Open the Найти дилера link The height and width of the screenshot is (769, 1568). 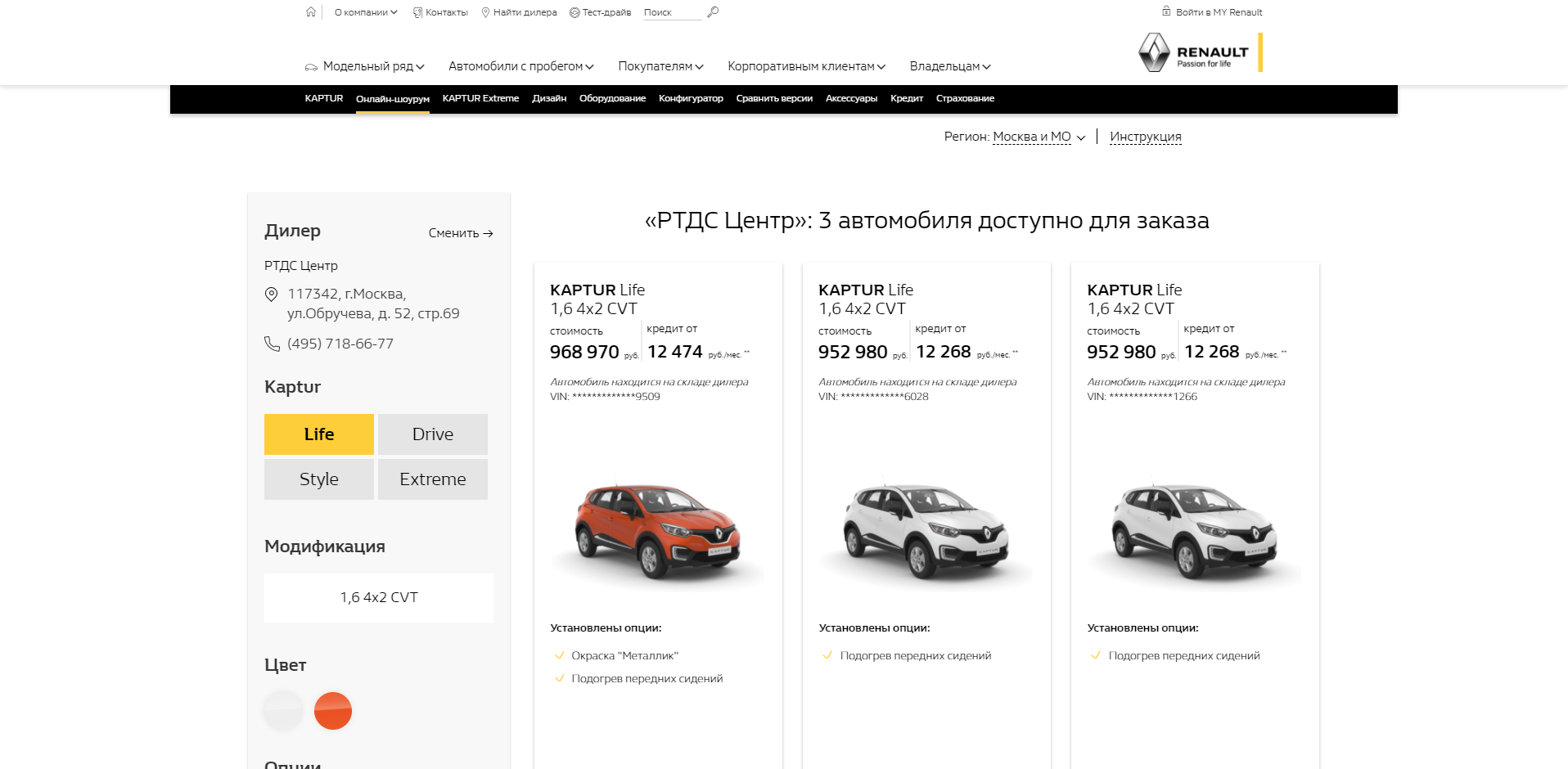click(x=525, y=12)
